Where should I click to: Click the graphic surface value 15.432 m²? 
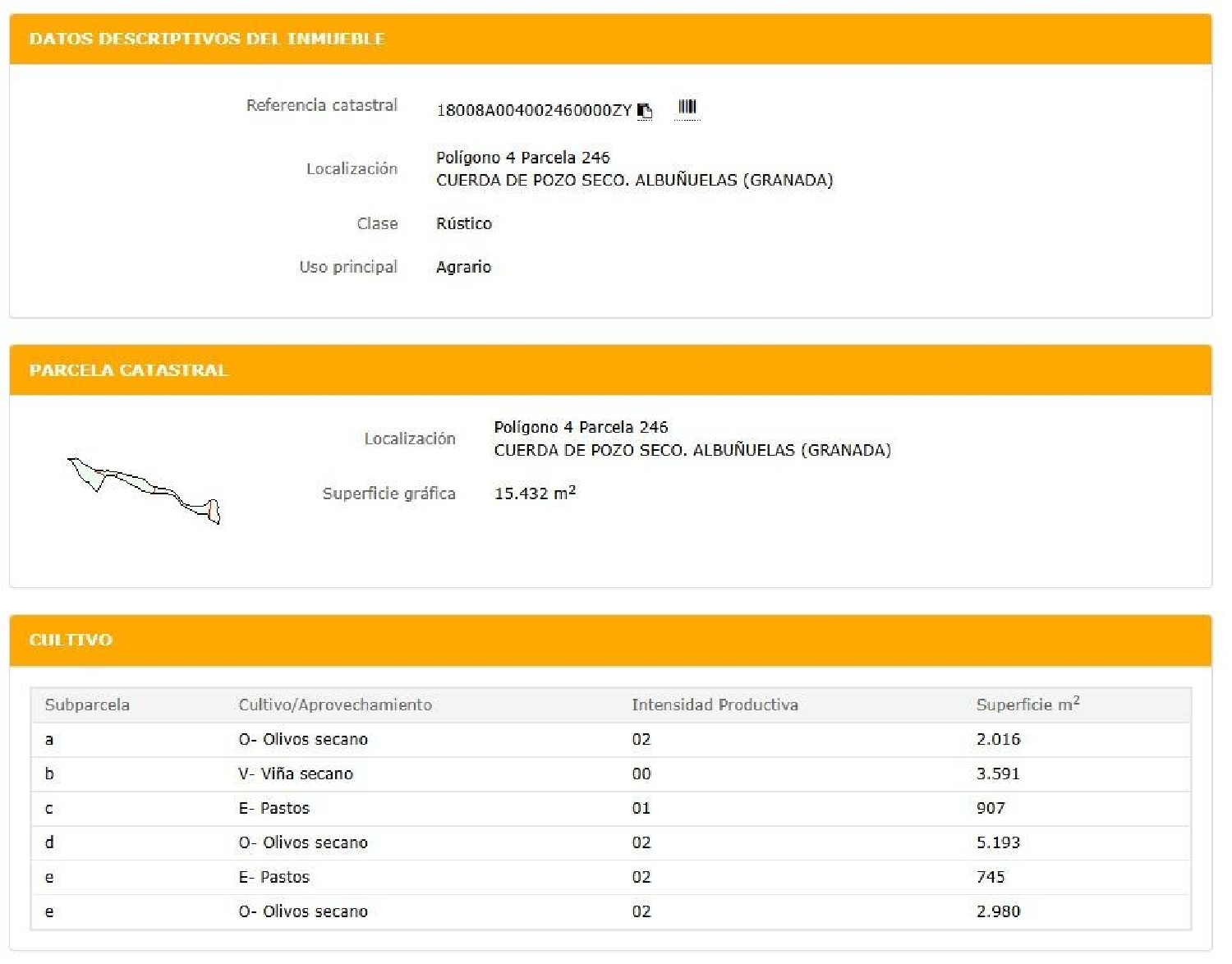(534, 493)
